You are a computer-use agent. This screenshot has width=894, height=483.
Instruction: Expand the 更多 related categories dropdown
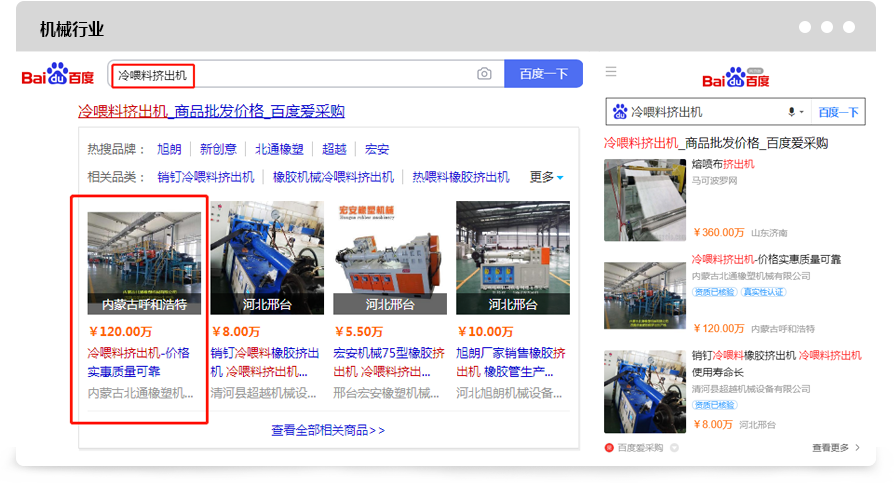(546, 177)
